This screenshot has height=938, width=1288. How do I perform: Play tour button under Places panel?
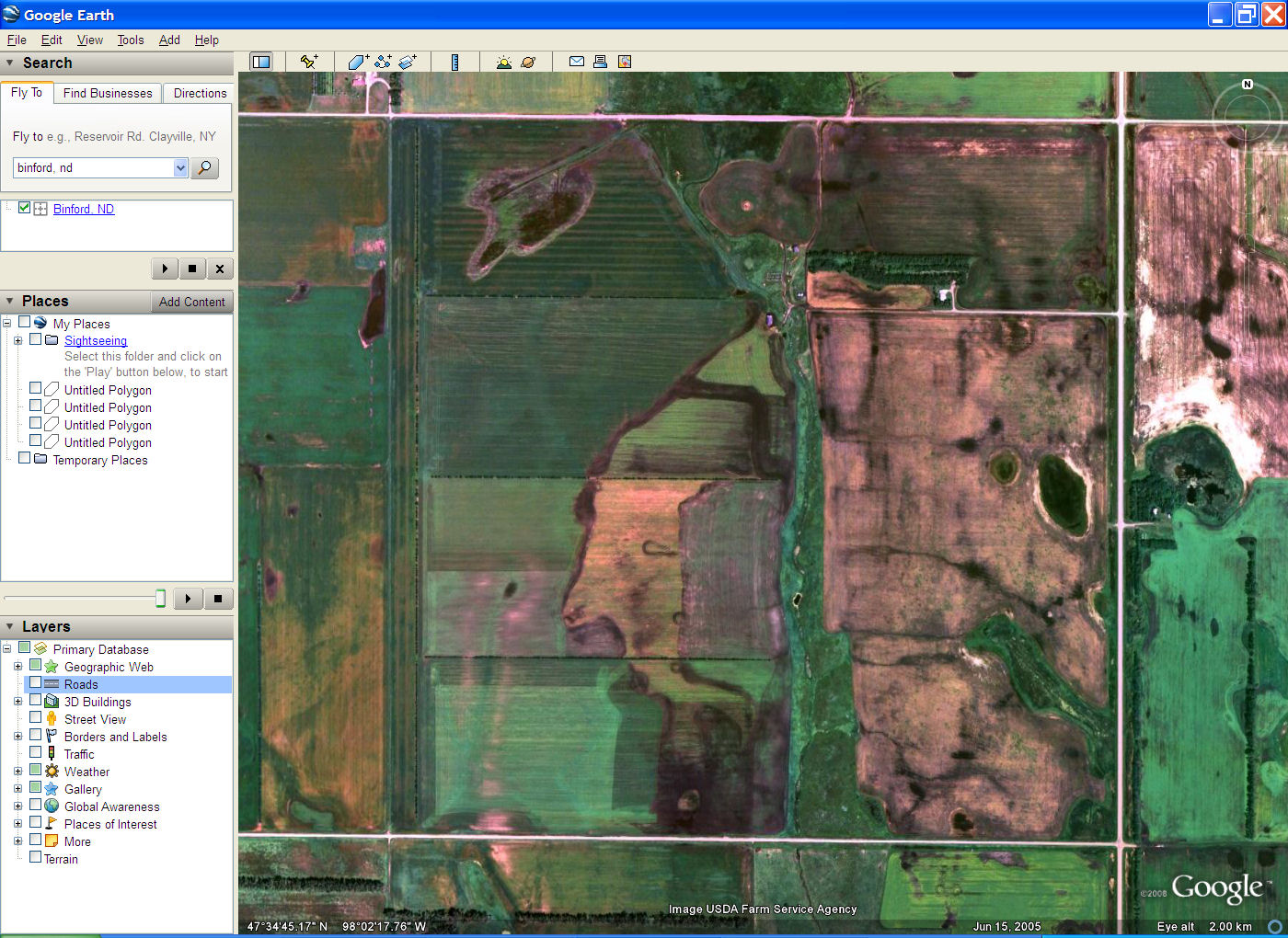click(188, 599)
